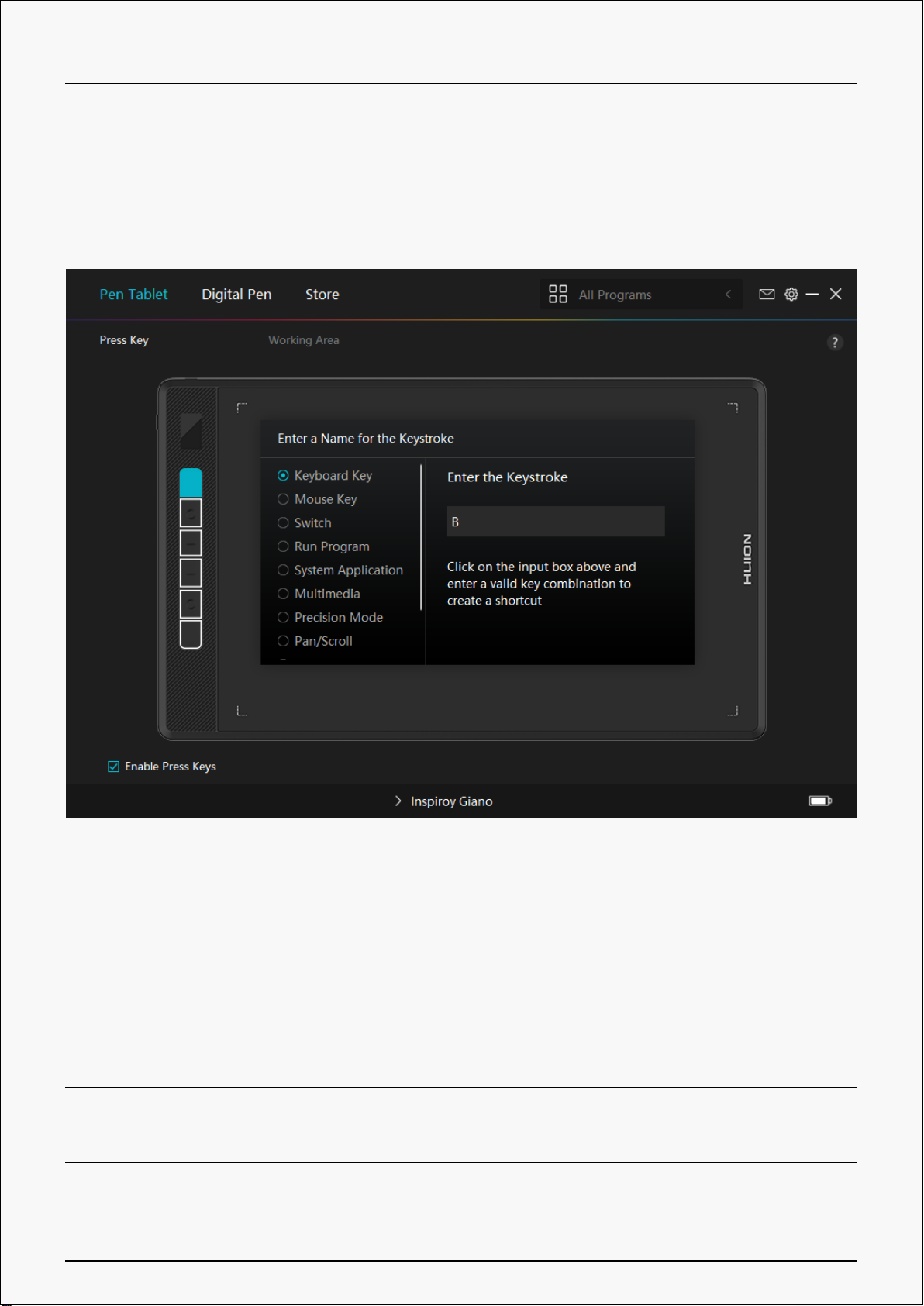Click the HUION logo on the tablet
Viewport: 924px width, 1306px height.
747,559
